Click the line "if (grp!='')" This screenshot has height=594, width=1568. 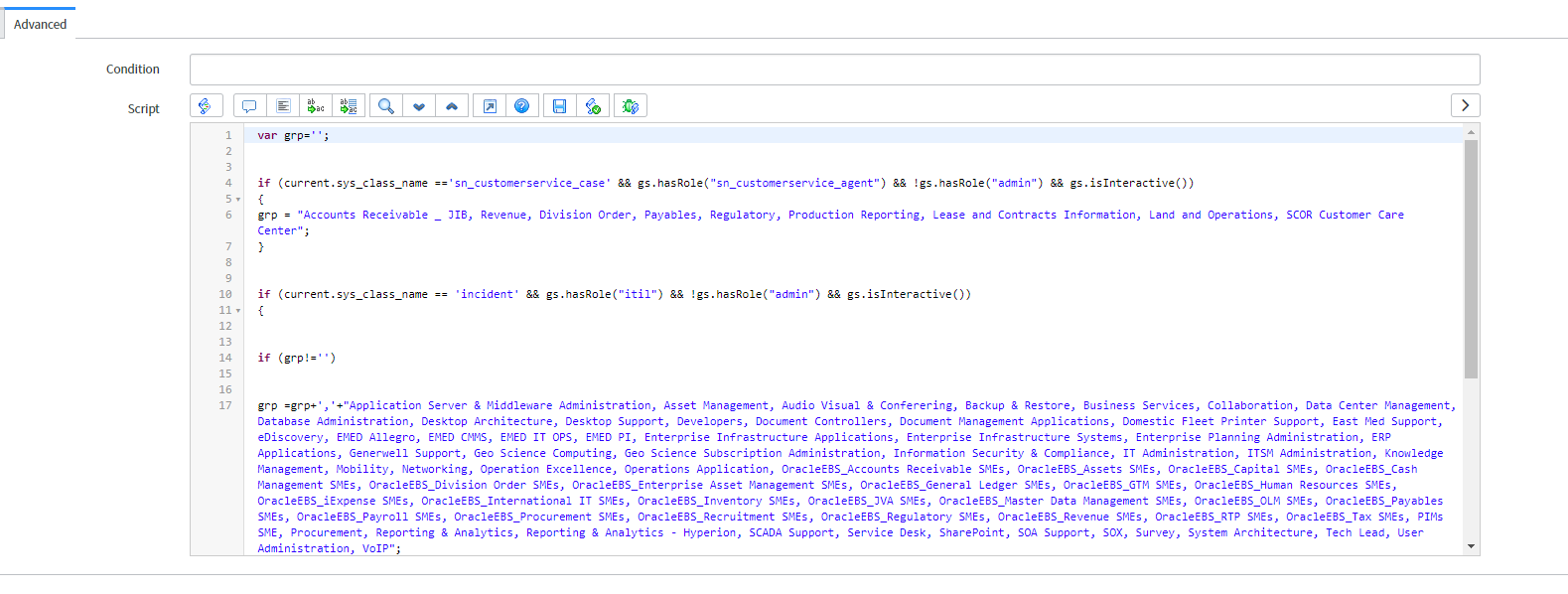tap(297, 358)
